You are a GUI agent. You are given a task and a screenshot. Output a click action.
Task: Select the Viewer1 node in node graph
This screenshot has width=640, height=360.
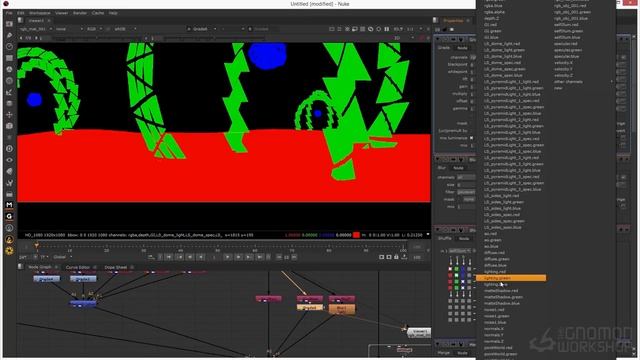pos(419,333)
